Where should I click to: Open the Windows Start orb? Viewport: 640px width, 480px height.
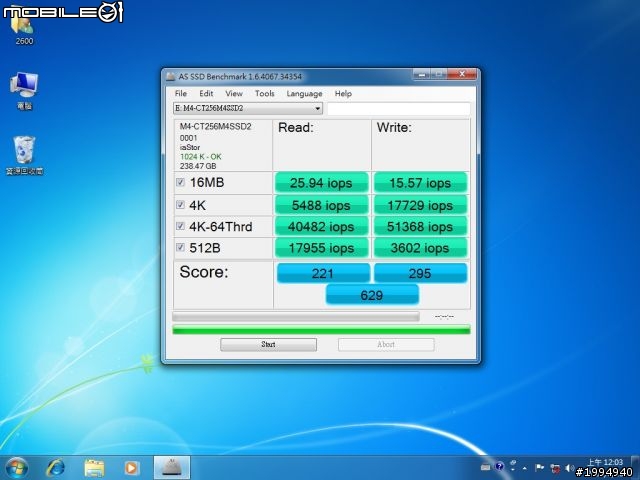click(17, 468)
